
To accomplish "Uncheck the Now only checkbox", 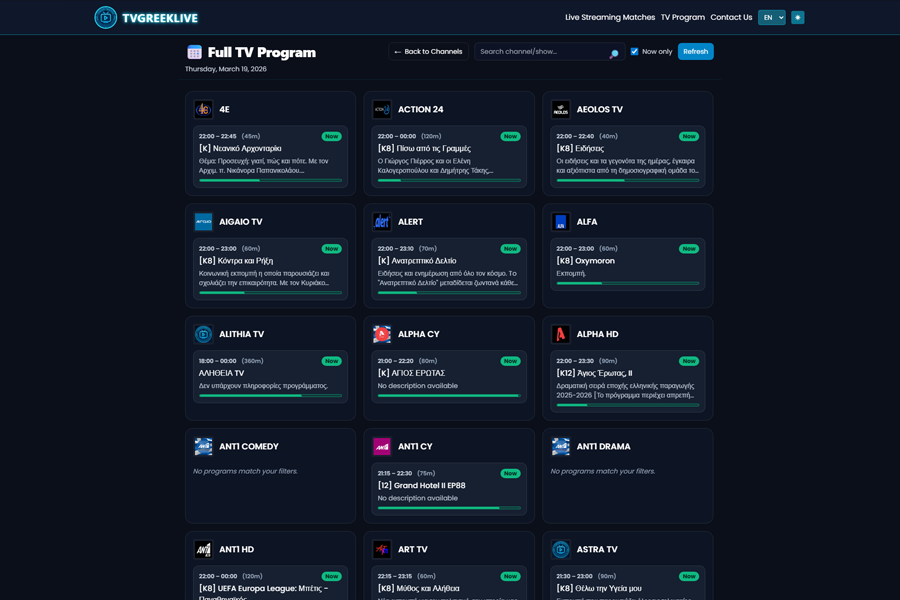I will coord(634,51).
